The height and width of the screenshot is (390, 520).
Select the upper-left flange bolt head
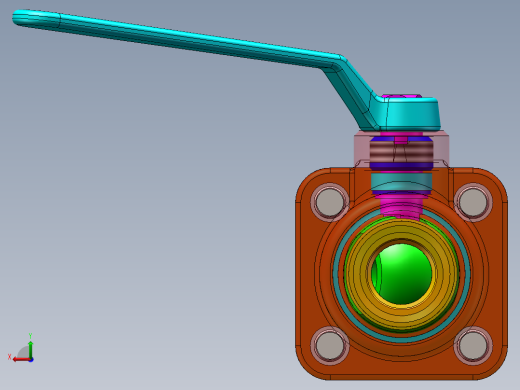click(330, 202)
